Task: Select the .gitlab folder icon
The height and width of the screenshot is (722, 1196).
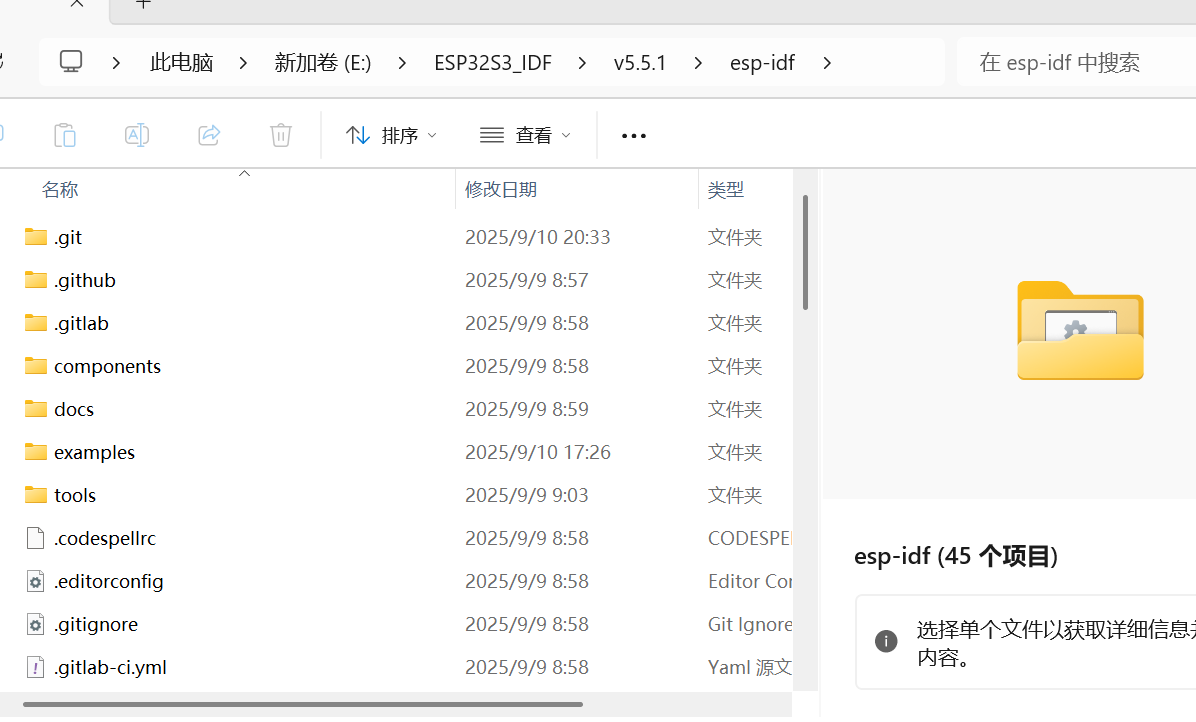Action: pos(35,322)
